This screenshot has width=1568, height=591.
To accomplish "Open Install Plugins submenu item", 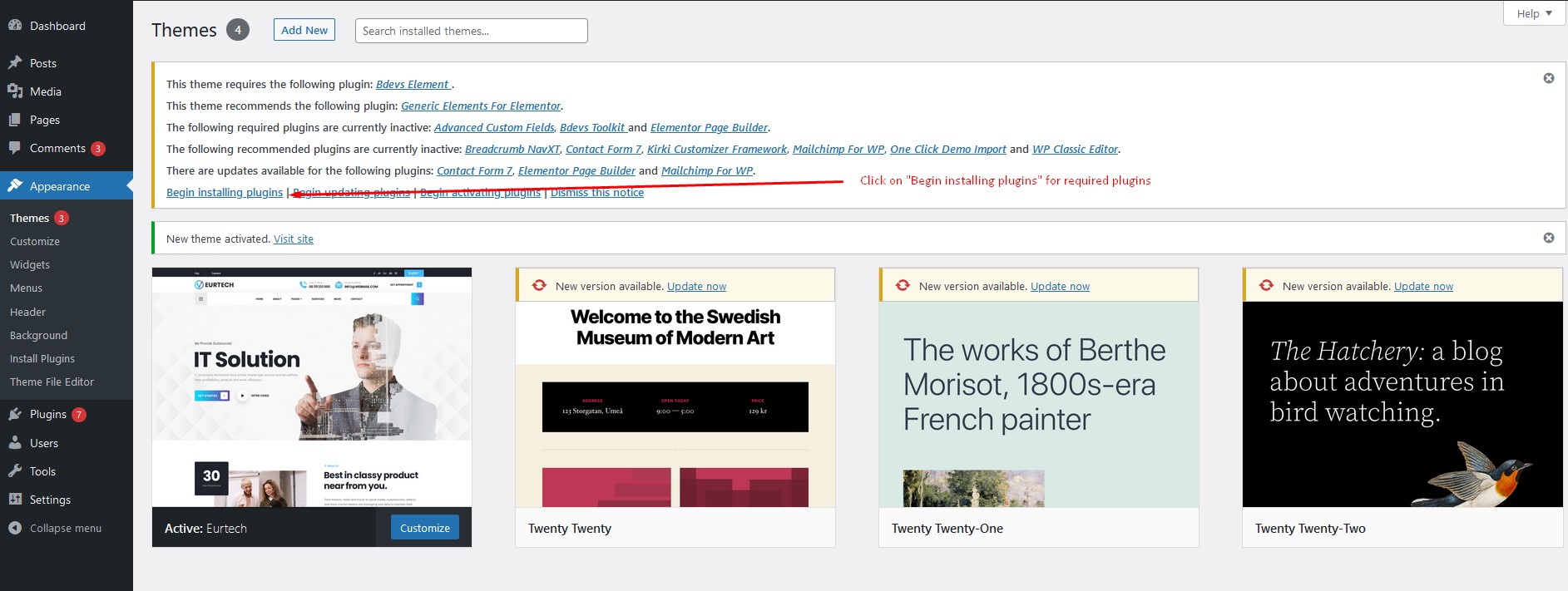I will [42, 358].
